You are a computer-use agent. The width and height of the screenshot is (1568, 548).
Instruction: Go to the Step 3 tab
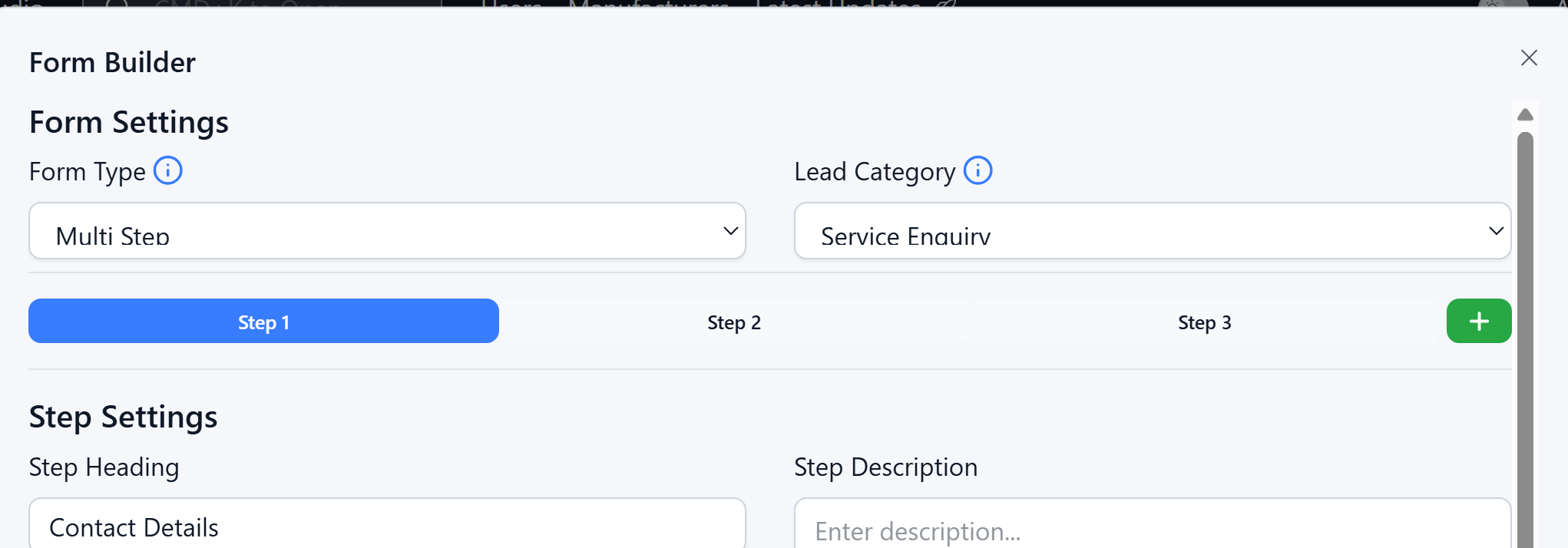[x=1204, y=322]
